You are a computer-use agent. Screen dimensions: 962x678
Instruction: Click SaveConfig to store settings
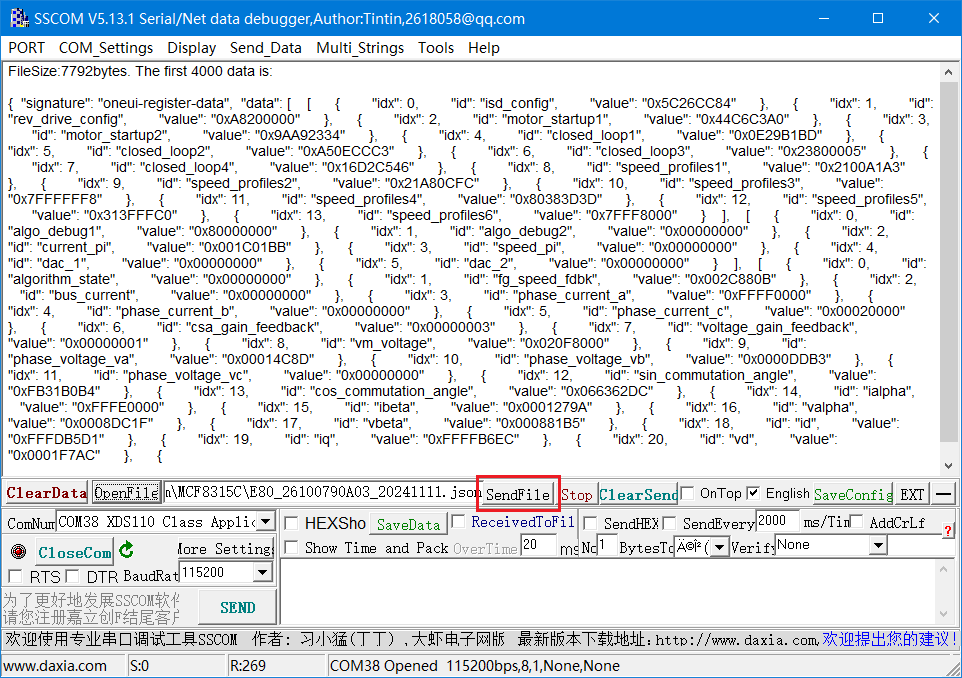[852, 493]
